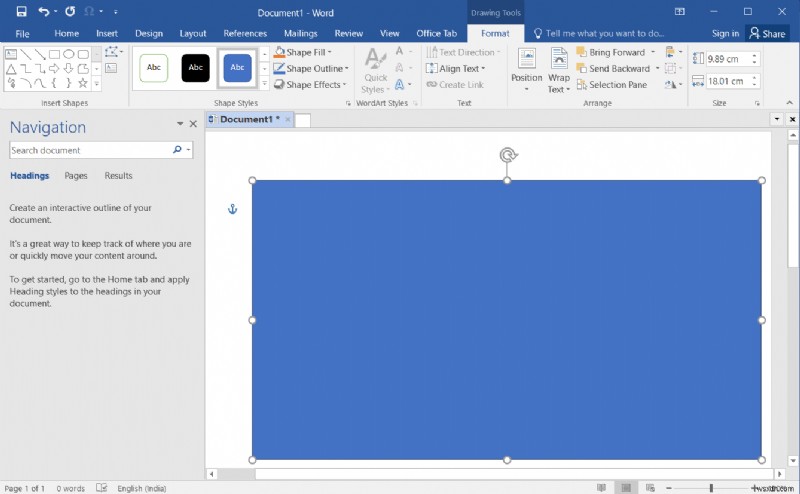Click the rotation handle above the shape
This screenshot has height=494, width=800.
(x=508, y=155)
